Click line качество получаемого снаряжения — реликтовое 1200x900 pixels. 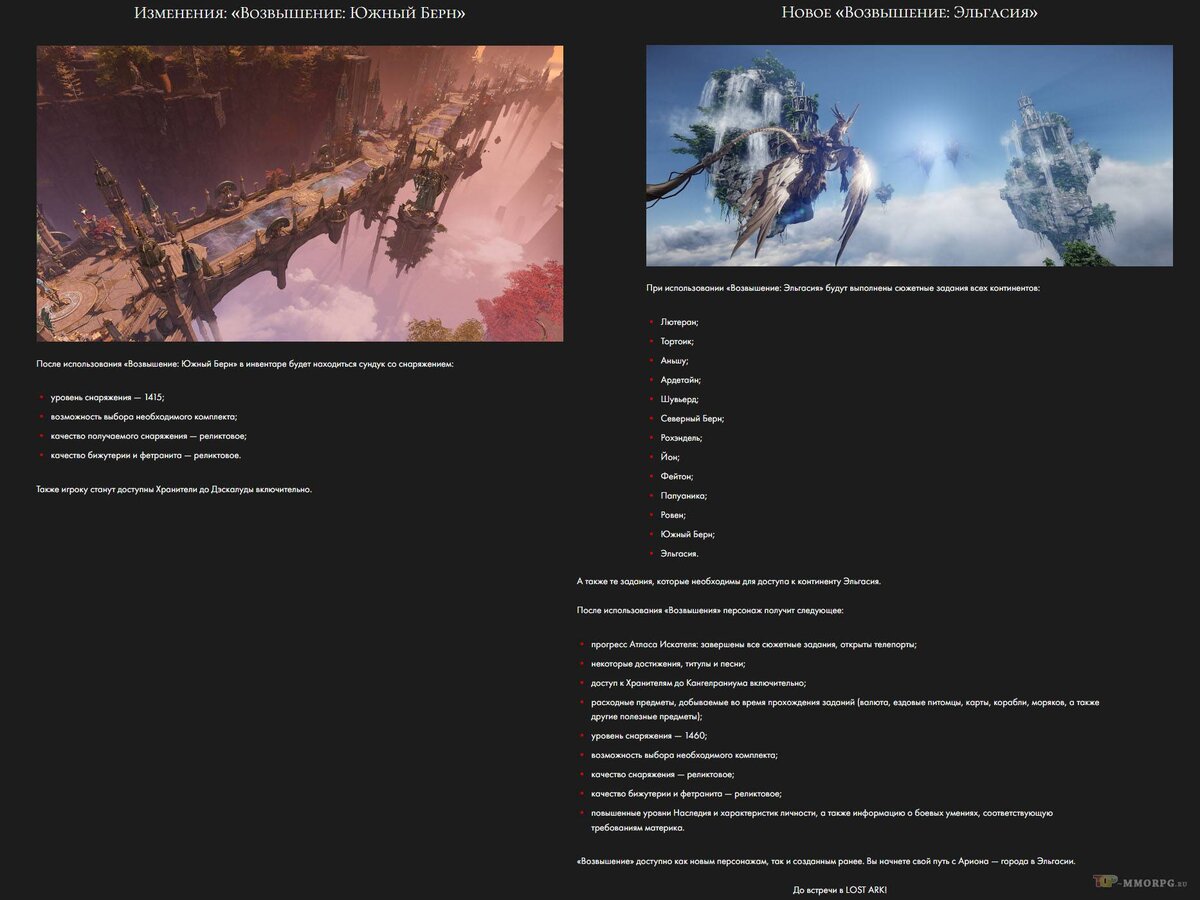coord(149,436)
